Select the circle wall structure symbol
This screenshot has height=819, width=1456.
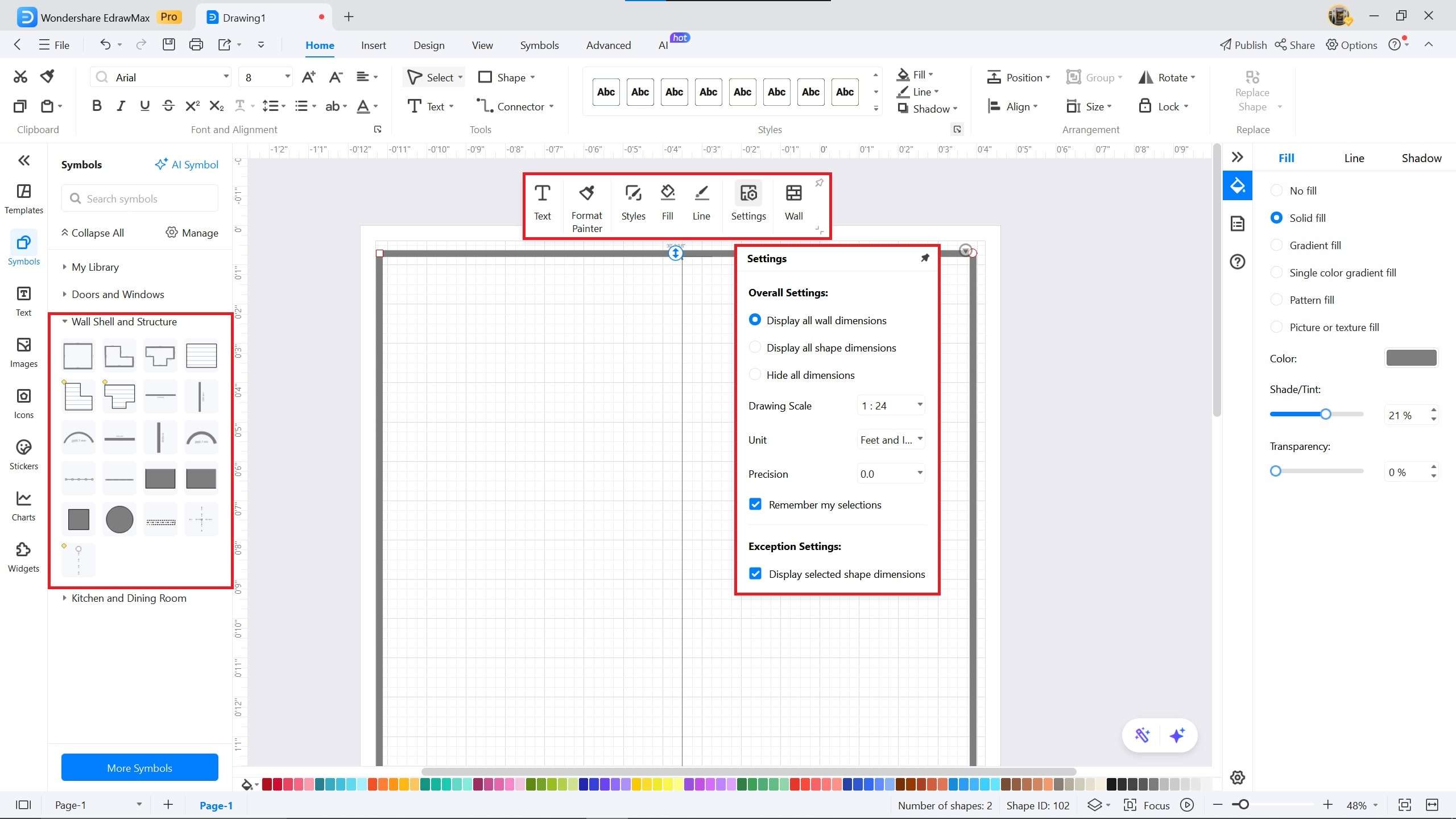119,519
